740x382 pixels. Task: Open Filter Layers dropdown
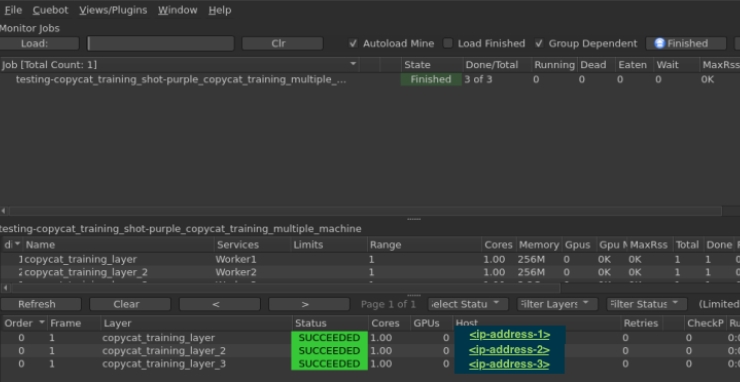pyautogui.click(x=557, y=304)
